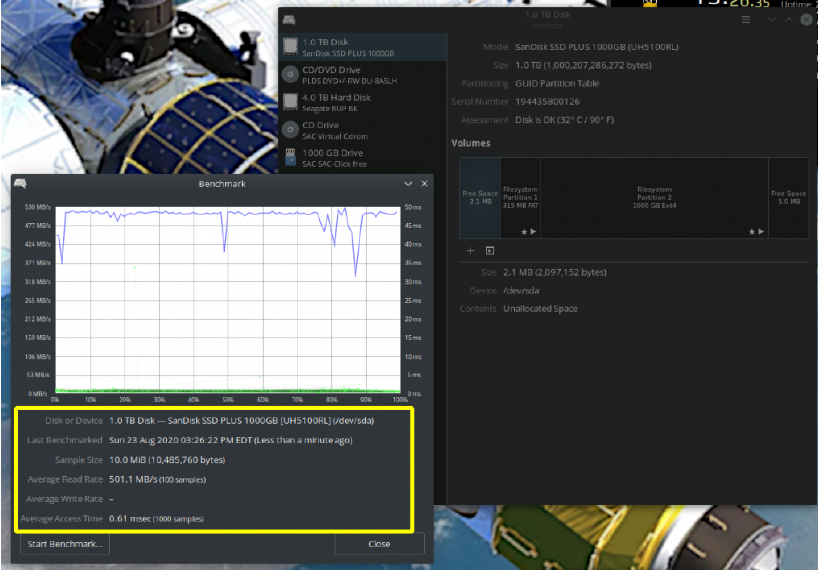Select the 2.1 MB Free Space volume
818x570 pixels.
(x=480, y=198)
